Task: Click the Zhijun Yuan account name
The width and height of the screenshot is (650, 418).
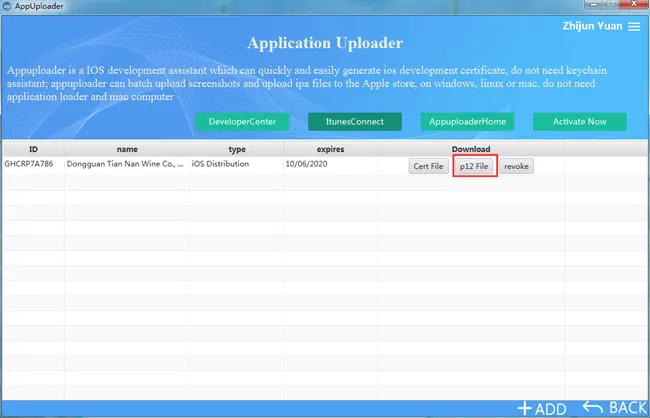Action: (592, 26)
